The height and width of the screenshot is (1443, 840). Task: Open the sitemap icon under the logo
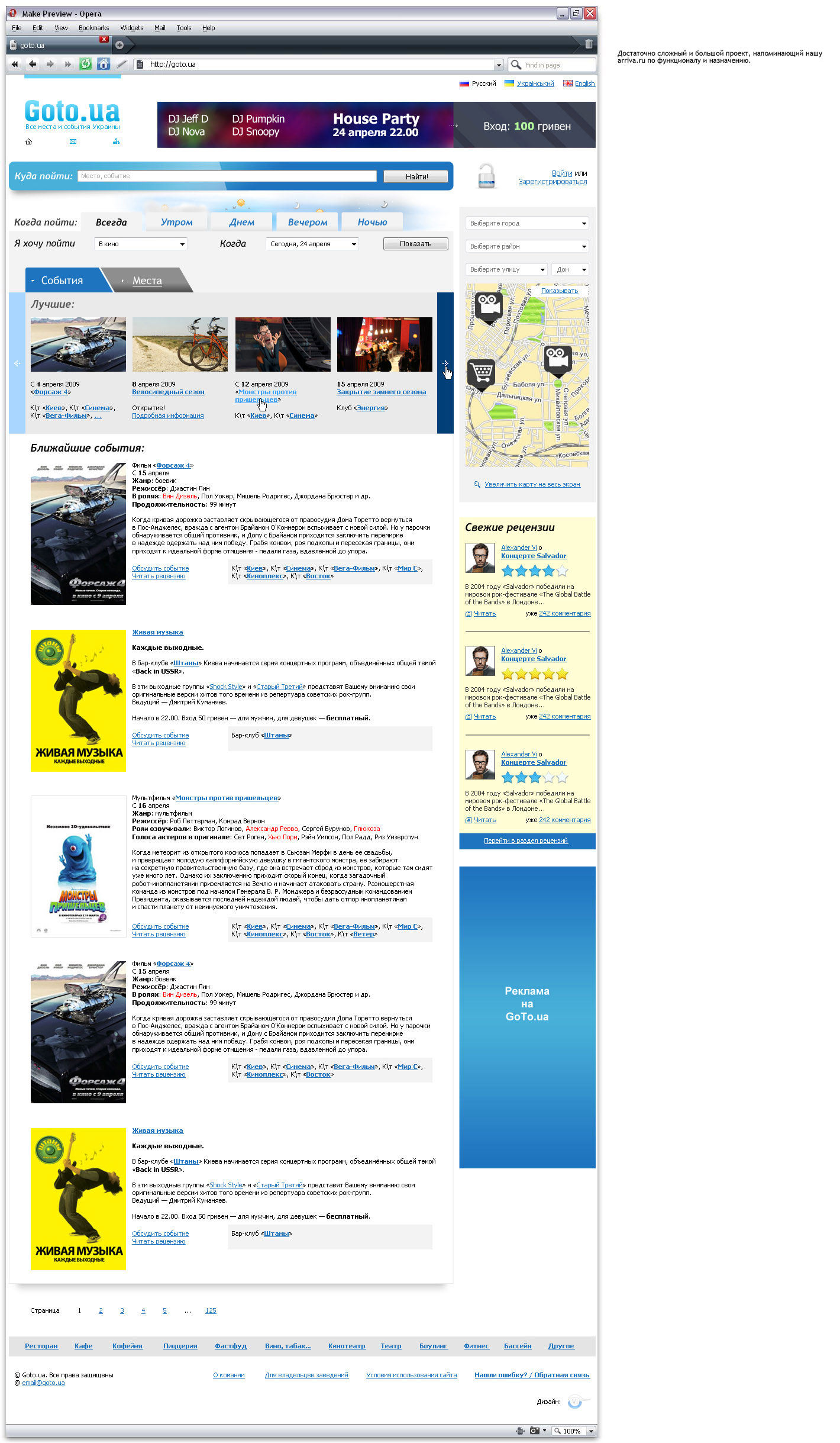116,141
